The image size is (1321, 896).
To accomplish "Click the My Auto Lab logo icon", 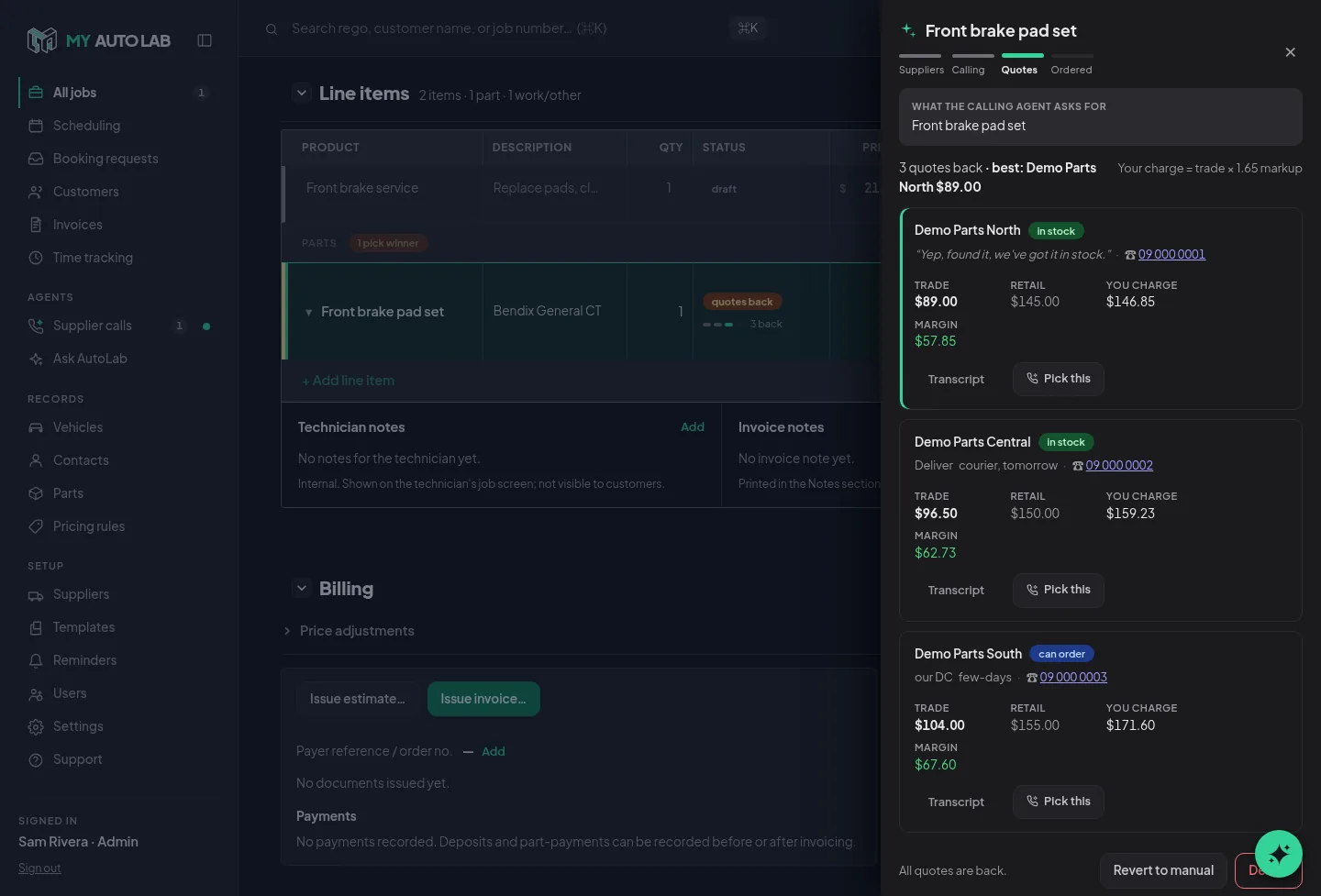I will click(42, 40).
